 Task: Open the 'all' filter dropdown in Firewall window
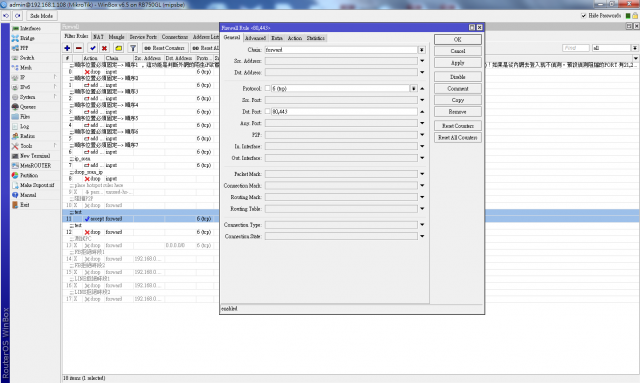635,48
